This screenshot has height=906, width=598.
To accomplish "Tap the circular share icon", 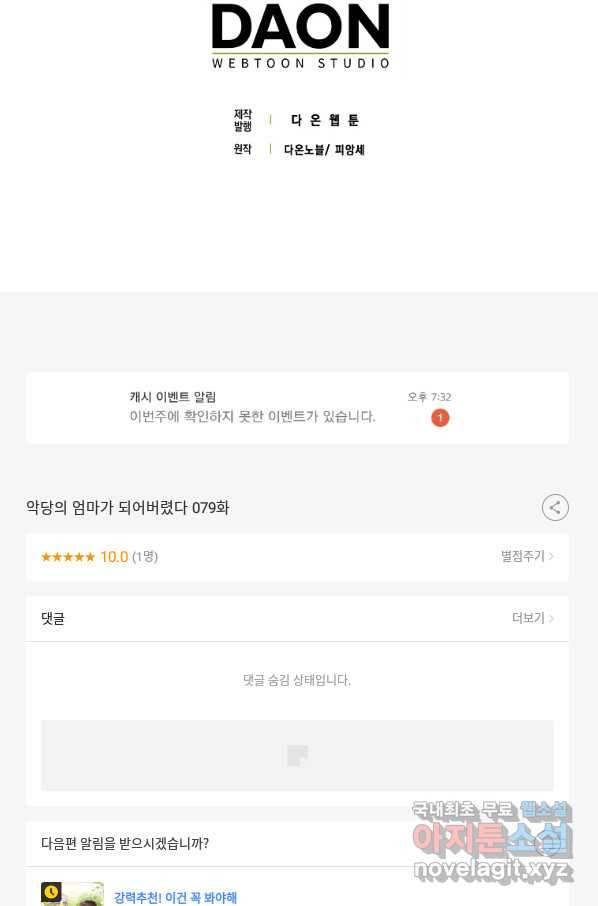I will tap(555, 508).
